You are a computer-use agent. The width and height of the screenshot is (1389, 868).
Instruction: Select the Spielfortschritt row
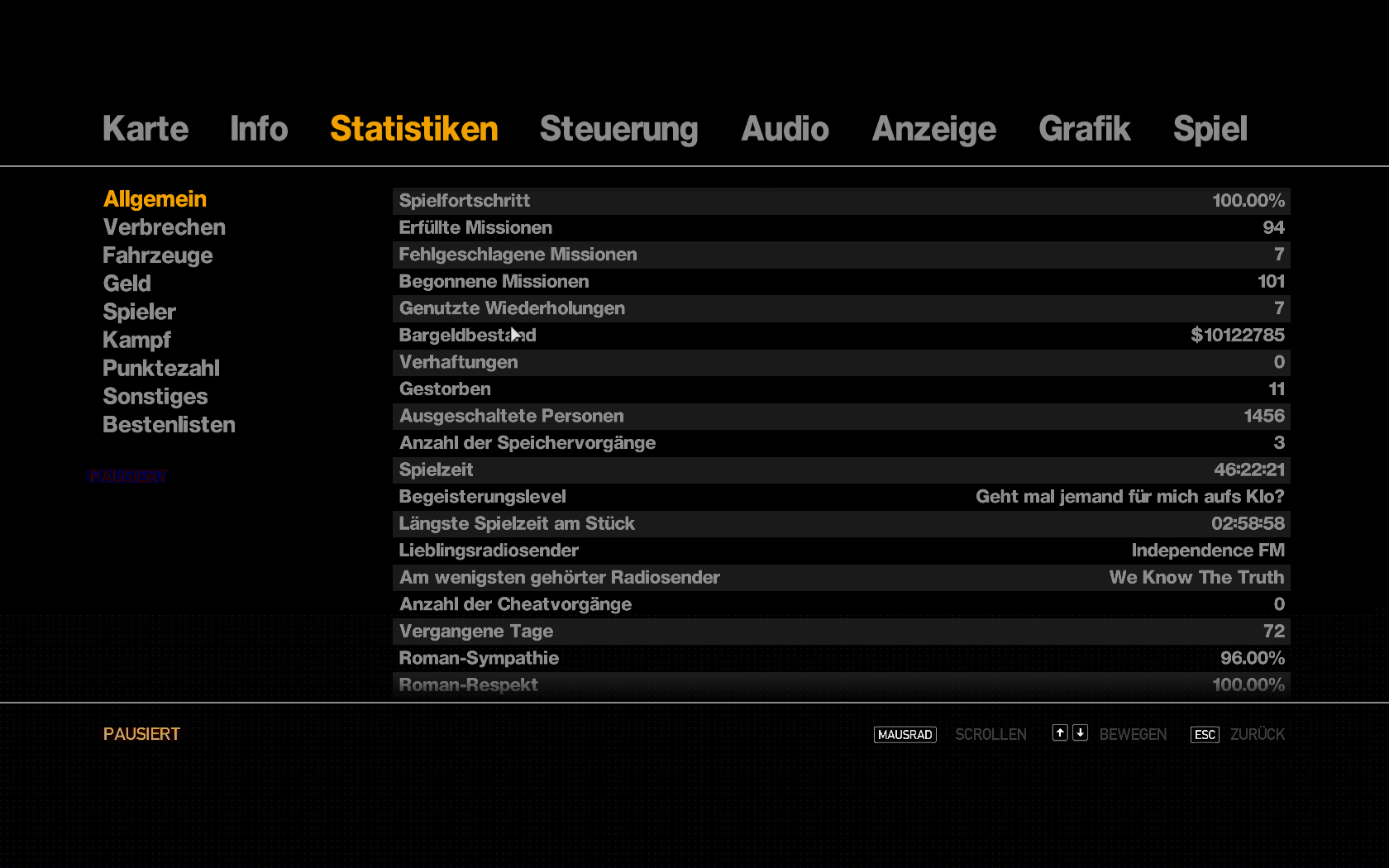click(x=842, y=201)
